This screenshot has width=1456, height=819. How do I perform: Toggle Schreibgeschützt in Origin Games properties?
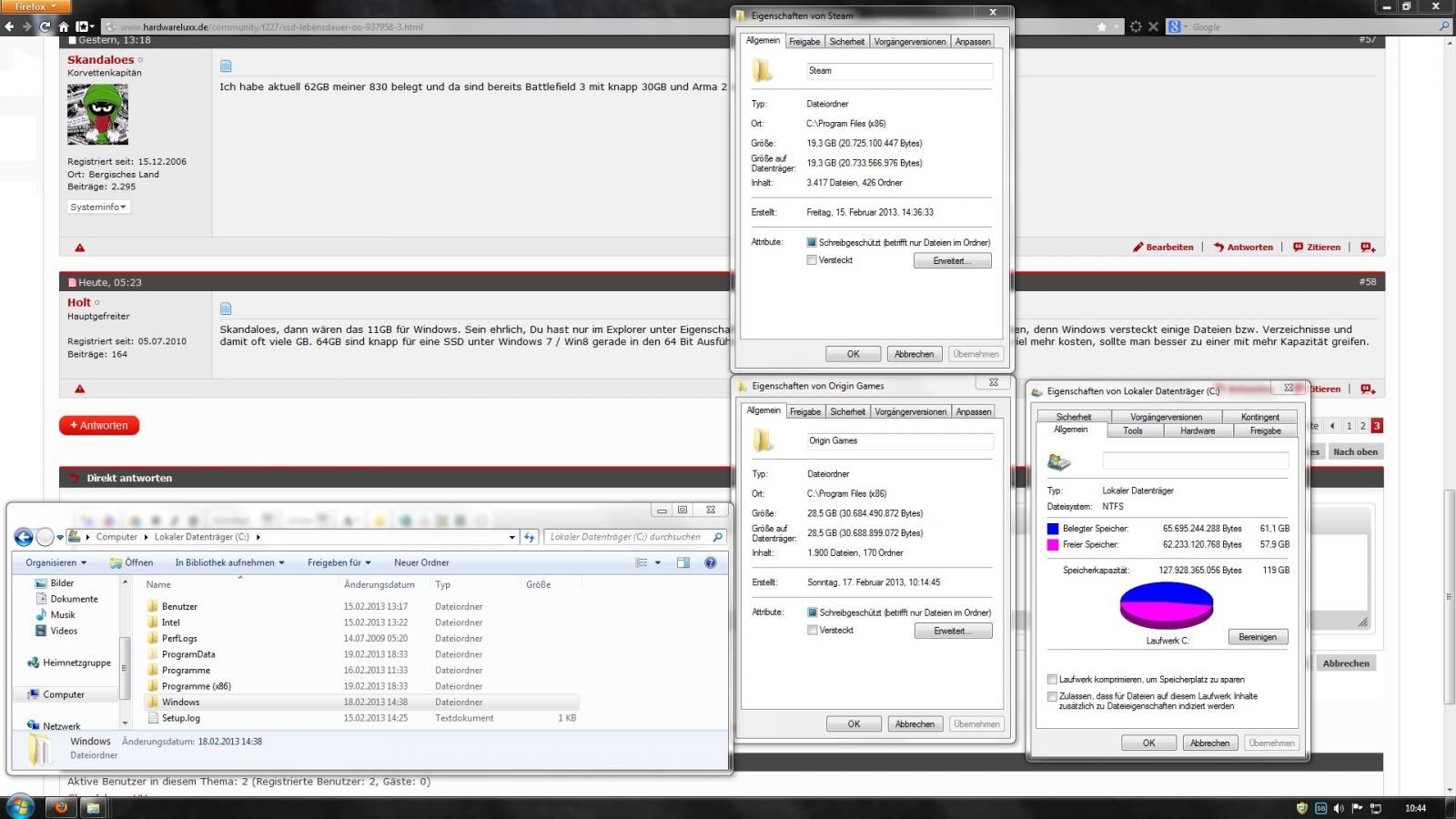[x=813, y=613]
